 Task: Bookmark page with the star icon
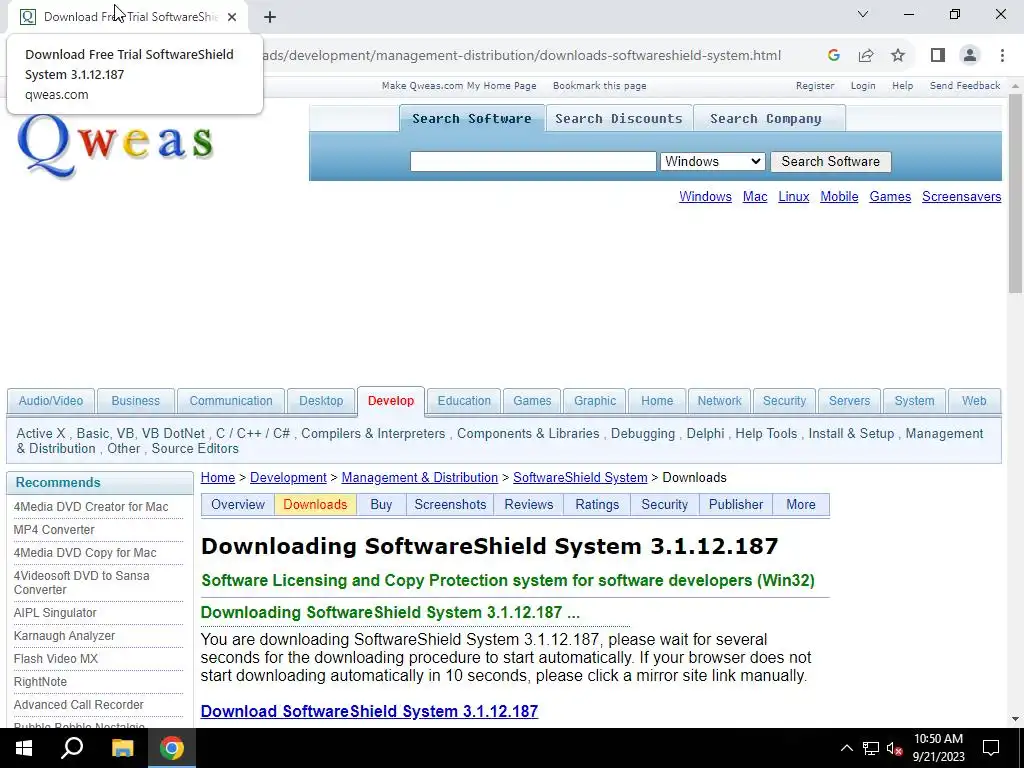pyautogui.click(x=898, y=56)
